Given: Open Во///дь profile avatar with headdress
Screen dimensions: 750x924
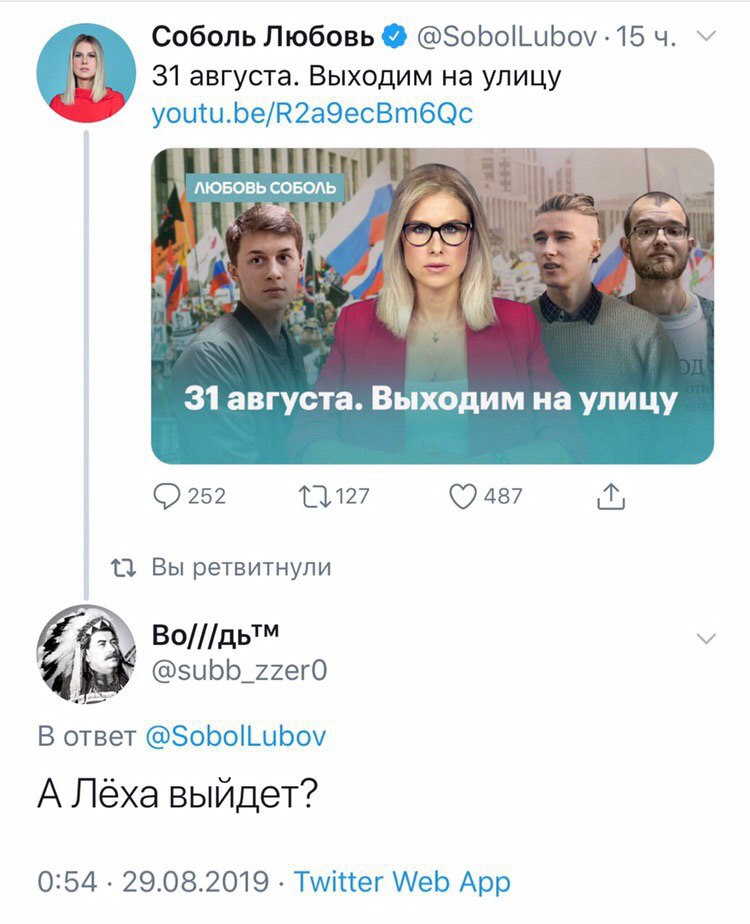Looking at the screenshot, I should (86, 654).
